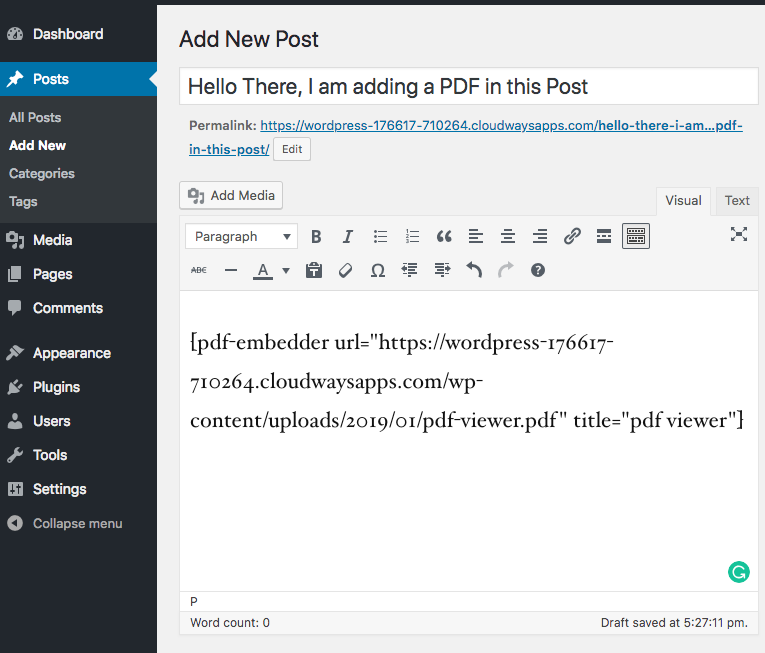
Task: Open the Media menu
Action: coord(78,240)
